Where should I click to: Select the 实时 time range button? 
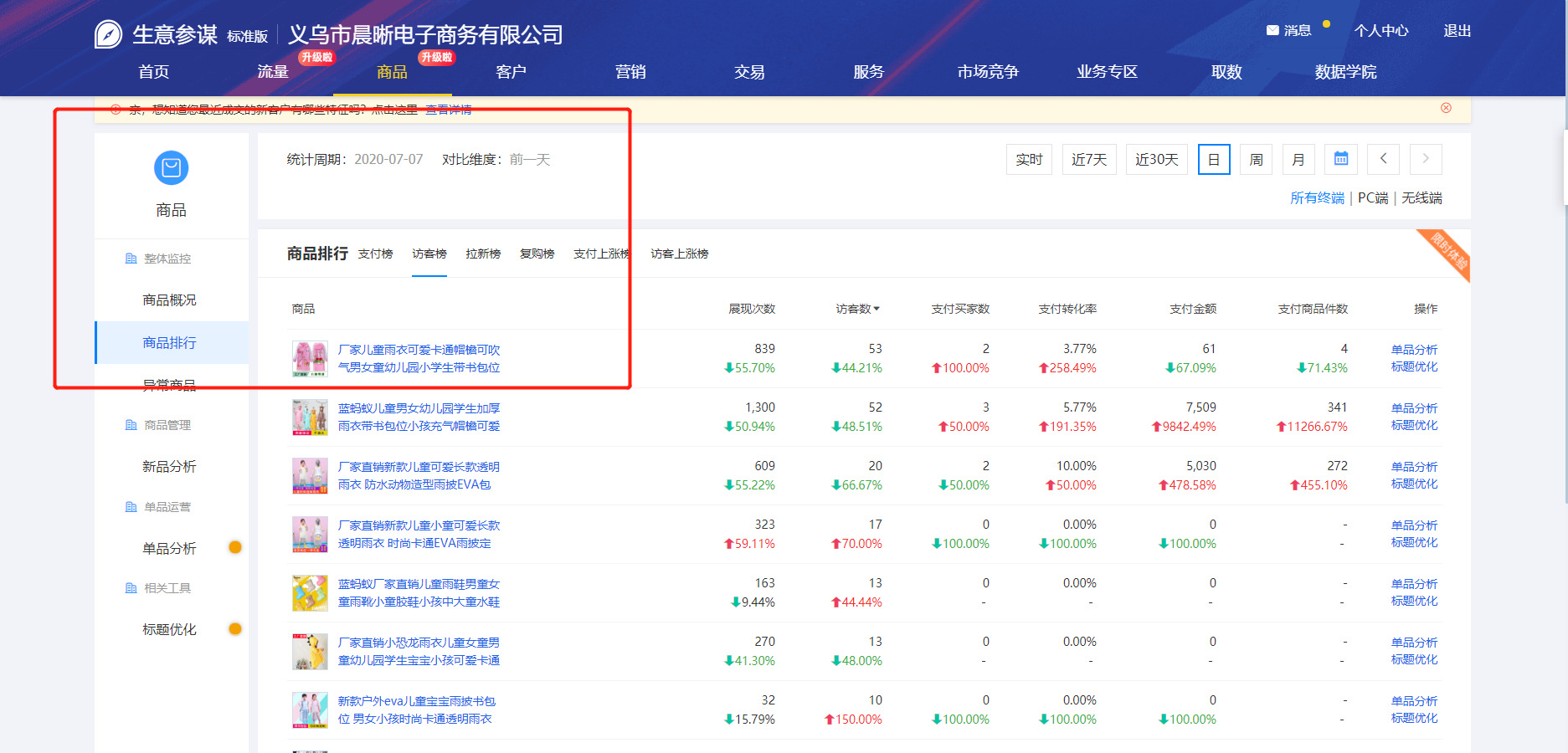[x=1029, y=159]
